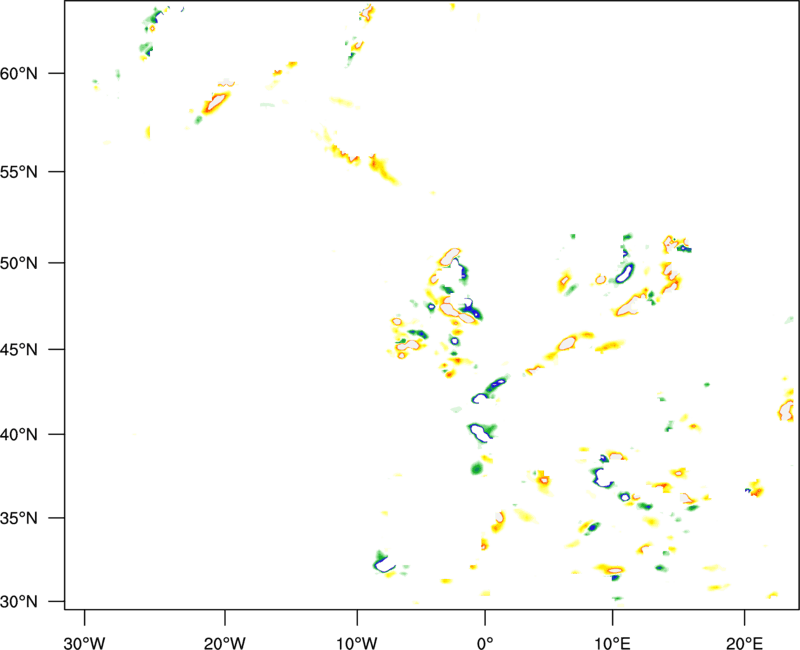Click the 10°W longitude label
The image size is (800, 650).
357,641
